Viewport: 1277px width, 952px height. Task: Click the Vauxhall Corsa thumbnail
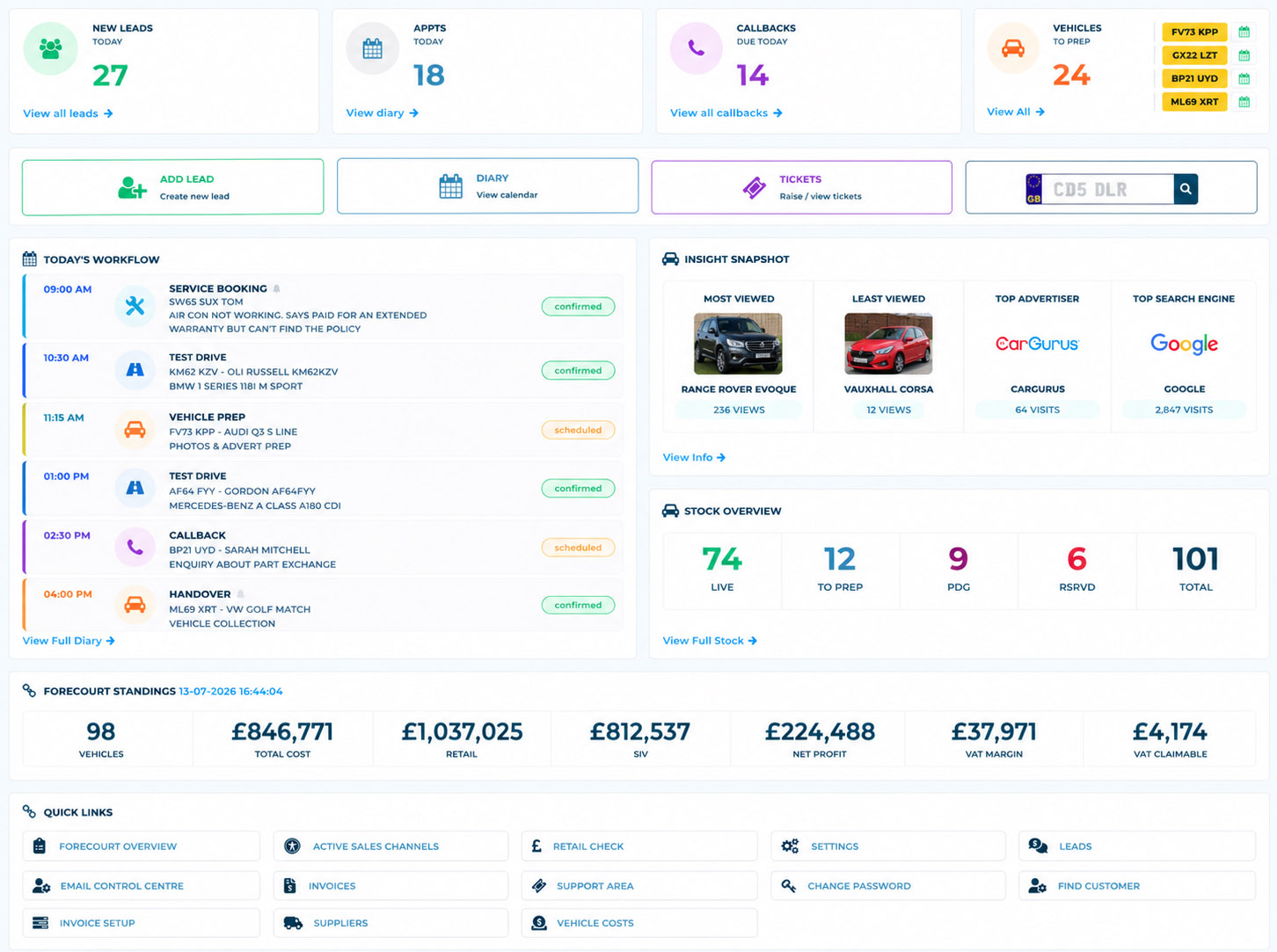(x=888, y=344)
